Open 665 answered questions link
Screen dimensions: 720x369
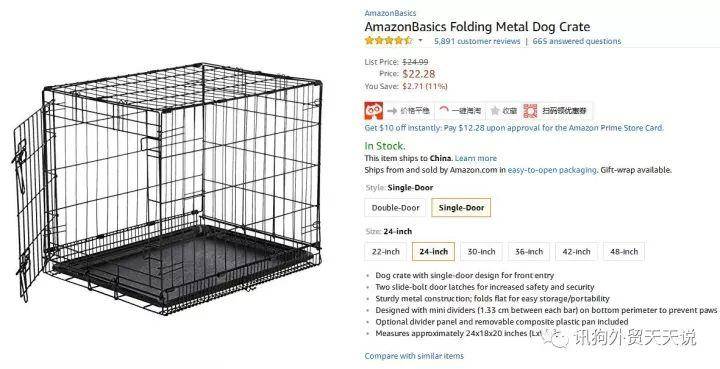577,41
